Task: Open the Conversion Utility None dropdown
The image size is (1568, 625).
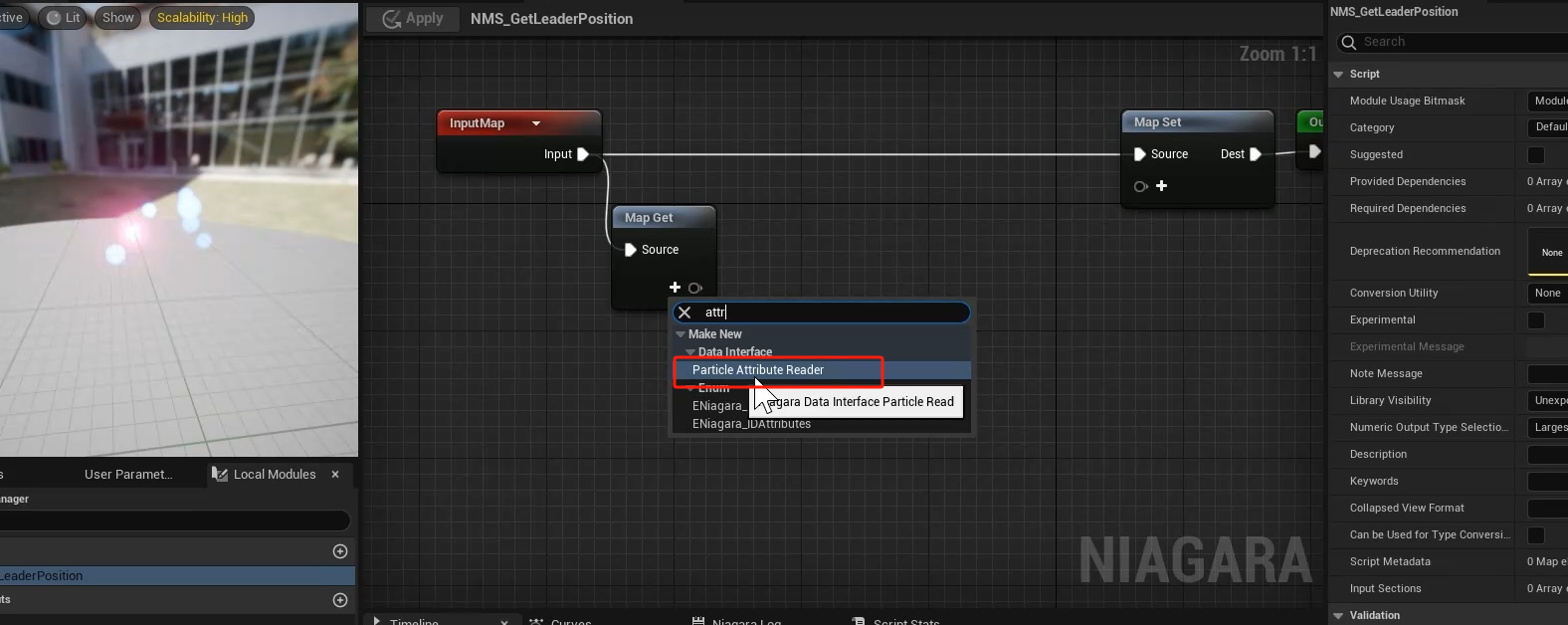Action: click(1548, 293)
